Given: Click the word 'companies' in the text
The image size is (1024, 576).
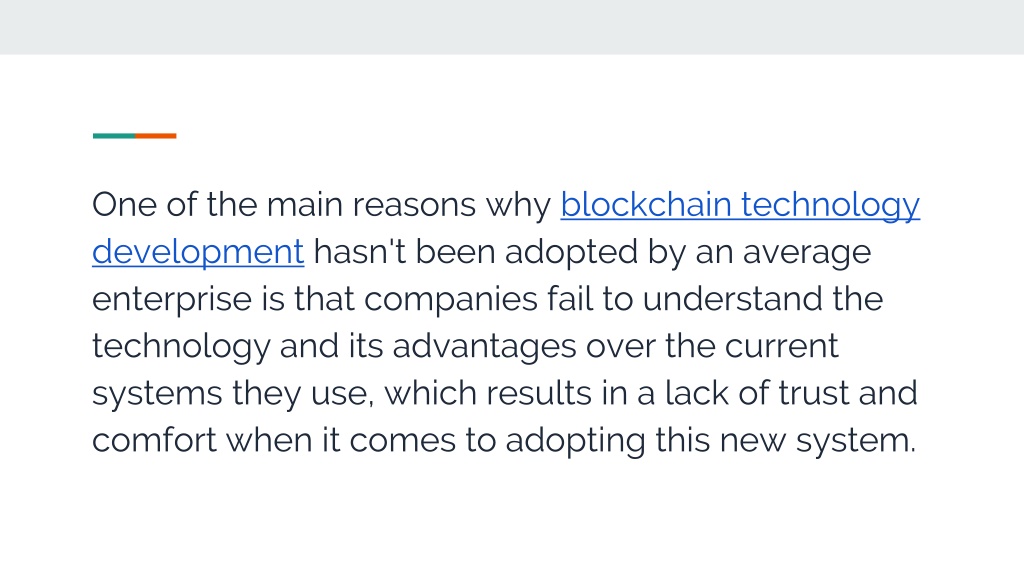Looking at the screenshot, I should (451, 300).
